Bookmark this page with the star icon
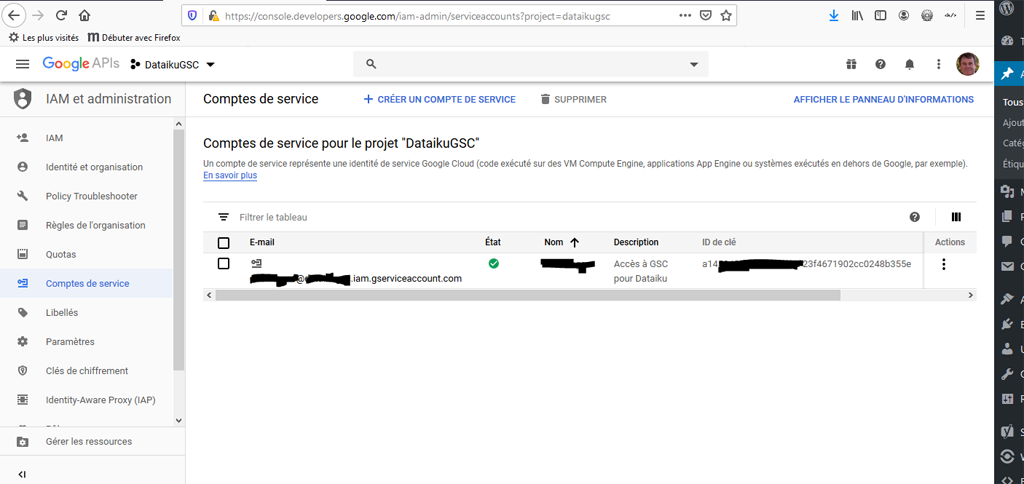 point(726,16)
